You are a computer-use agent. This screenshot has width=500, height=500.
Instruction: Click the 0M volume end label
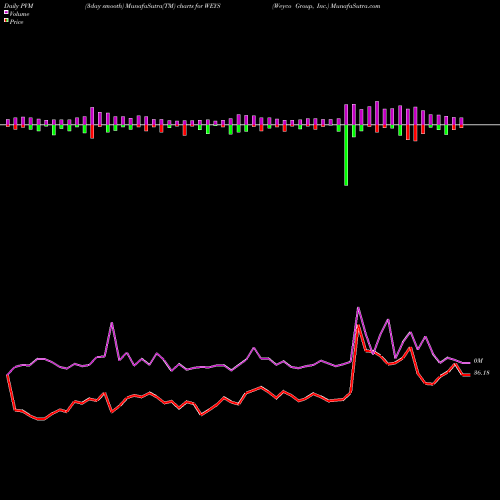[x=478, y=361]
